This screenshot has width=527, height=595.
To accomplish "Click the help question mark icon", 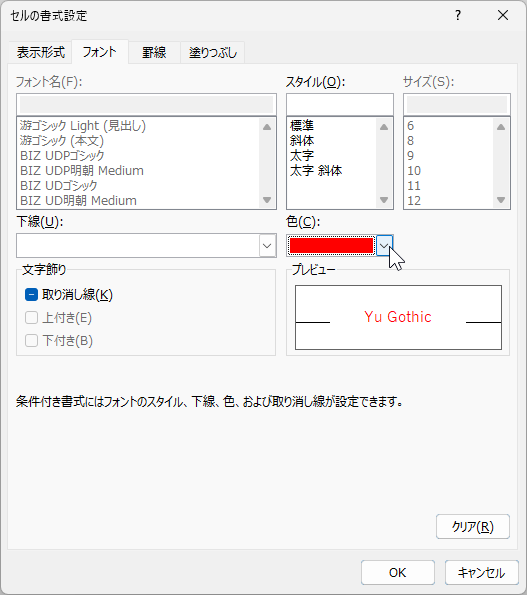I will pos(458,16).
